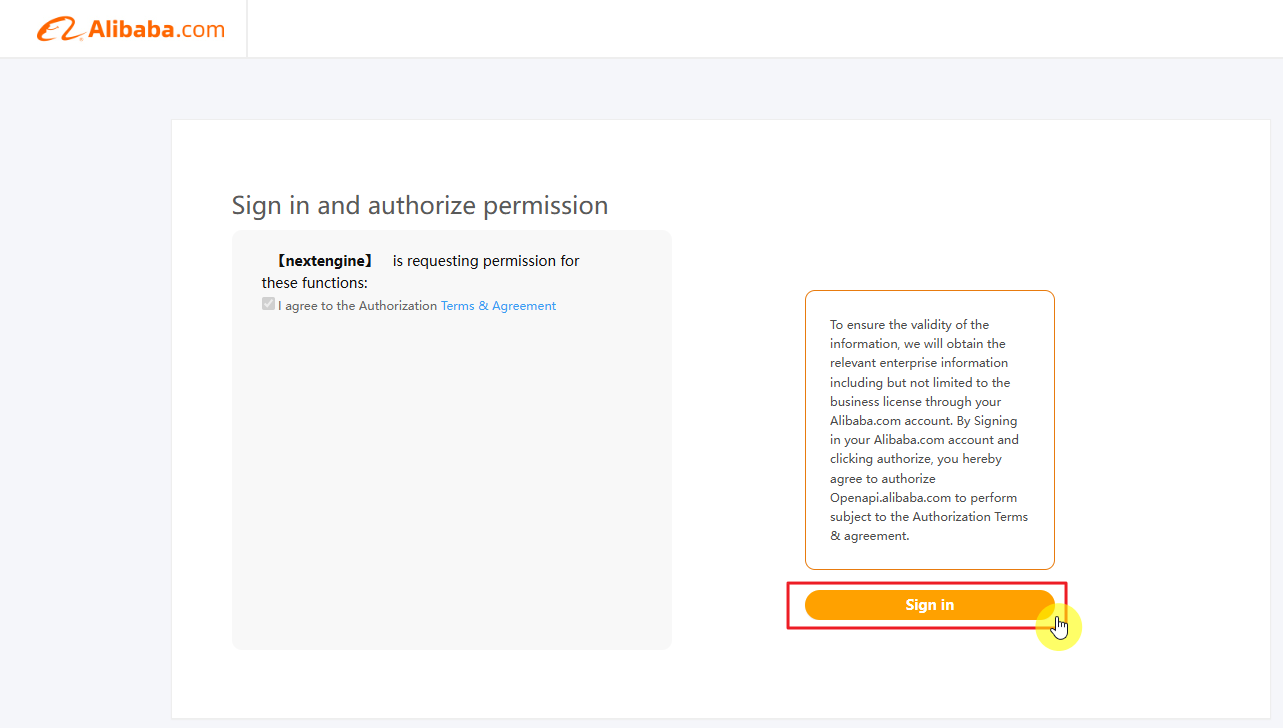1283x728 pixels.
Task: Click "clicking authorize, you hereby" notice line
Action: coord(915,459)
